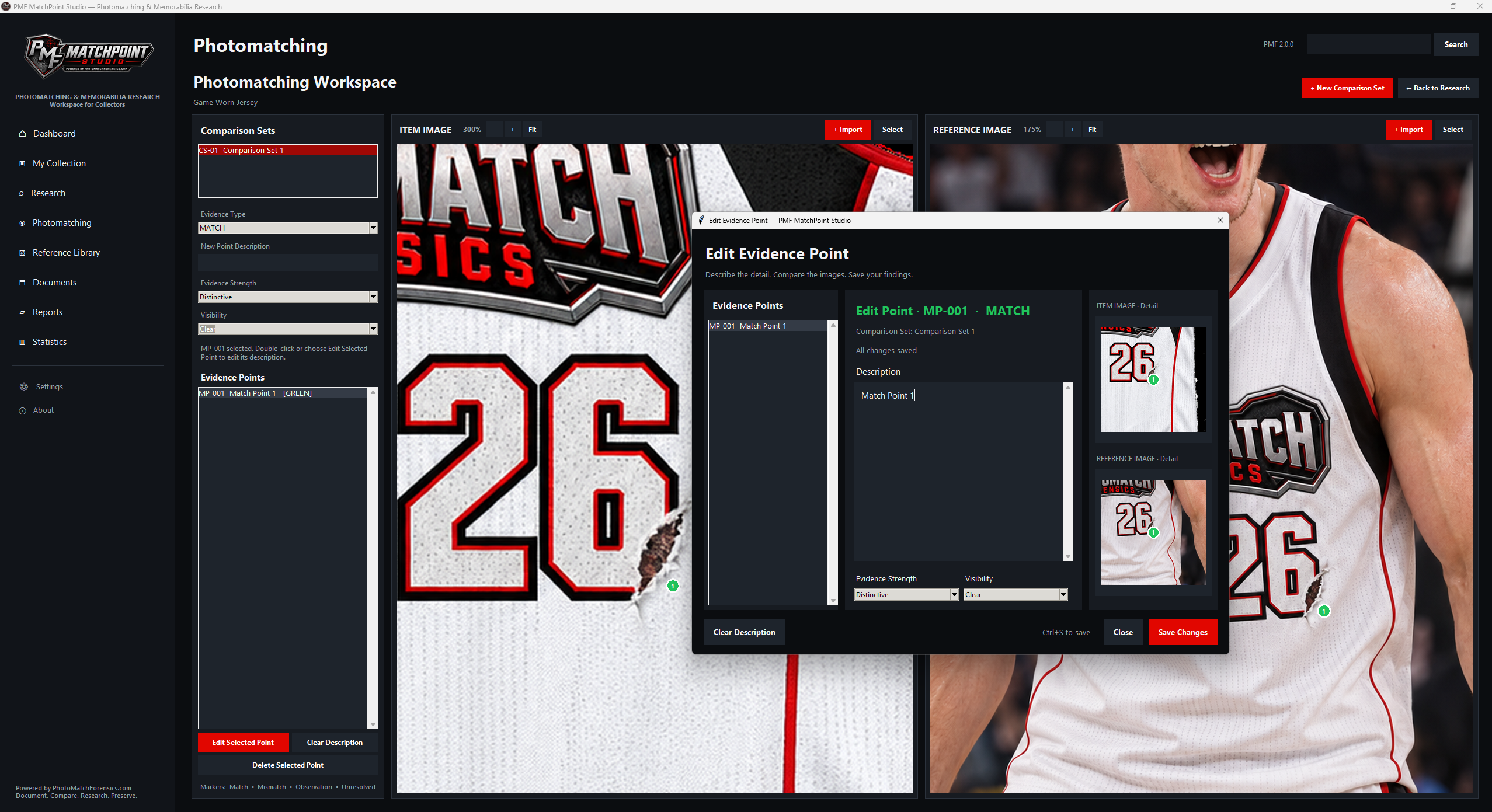Click green marker 1 on the Item Image
Viewport: 1492px width, 812px height.
click(x=673, y=586)
